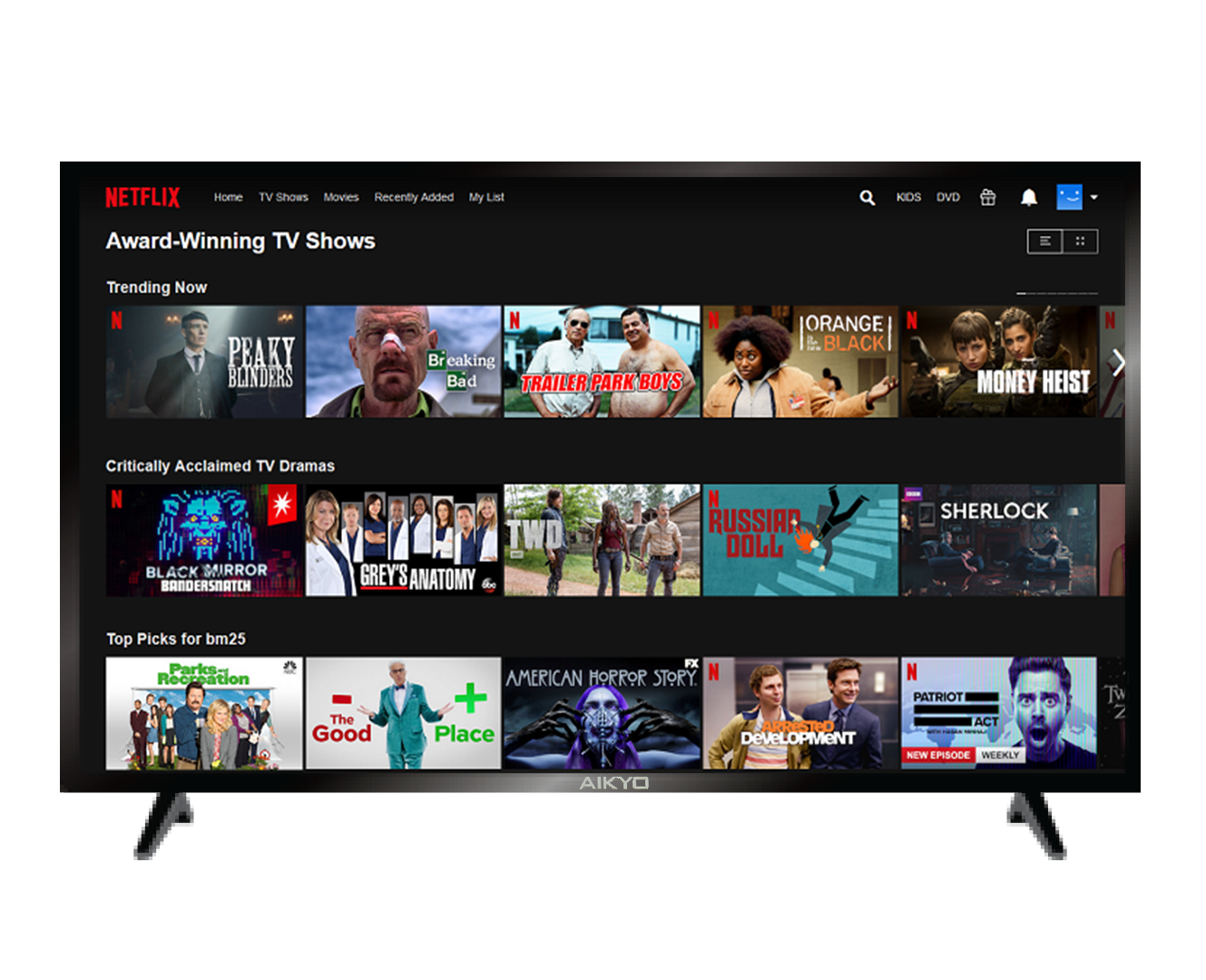Click the Netflix logo

tap(142, 197)
